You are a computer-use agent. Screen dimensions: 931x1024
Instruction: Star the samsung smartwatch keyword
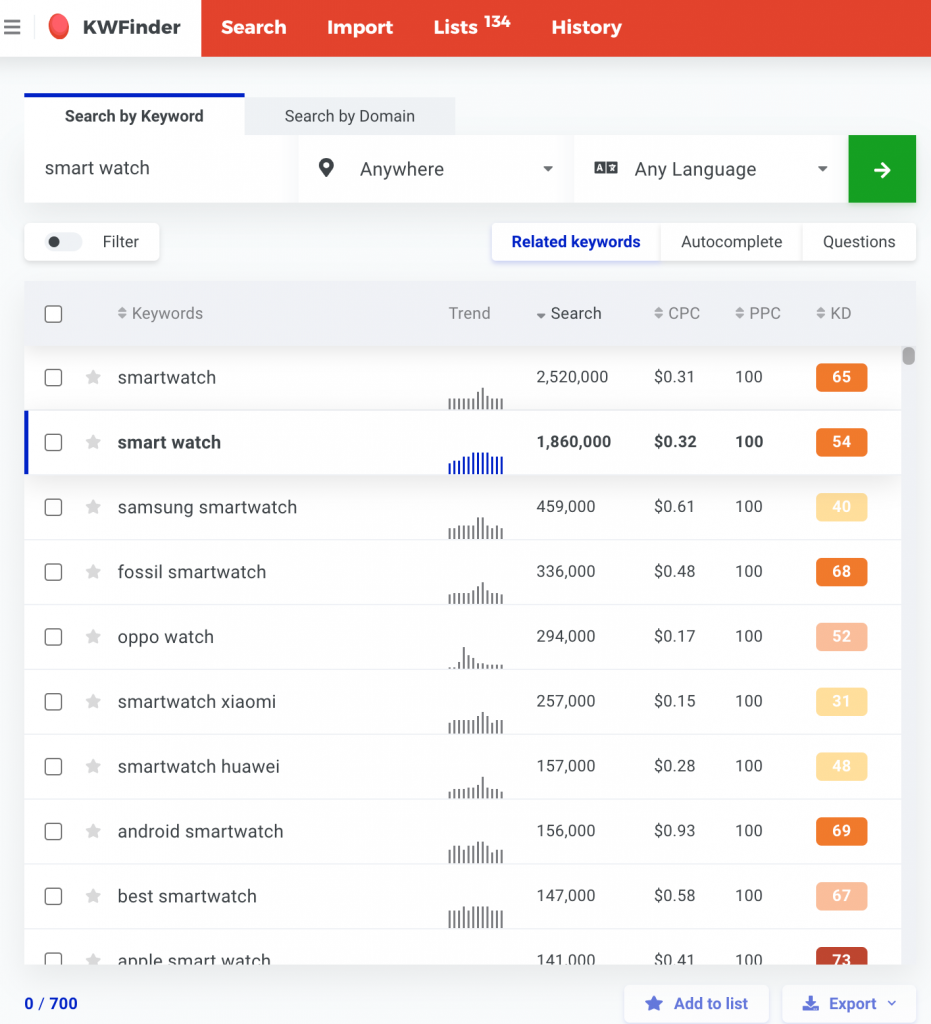(93, 507)
